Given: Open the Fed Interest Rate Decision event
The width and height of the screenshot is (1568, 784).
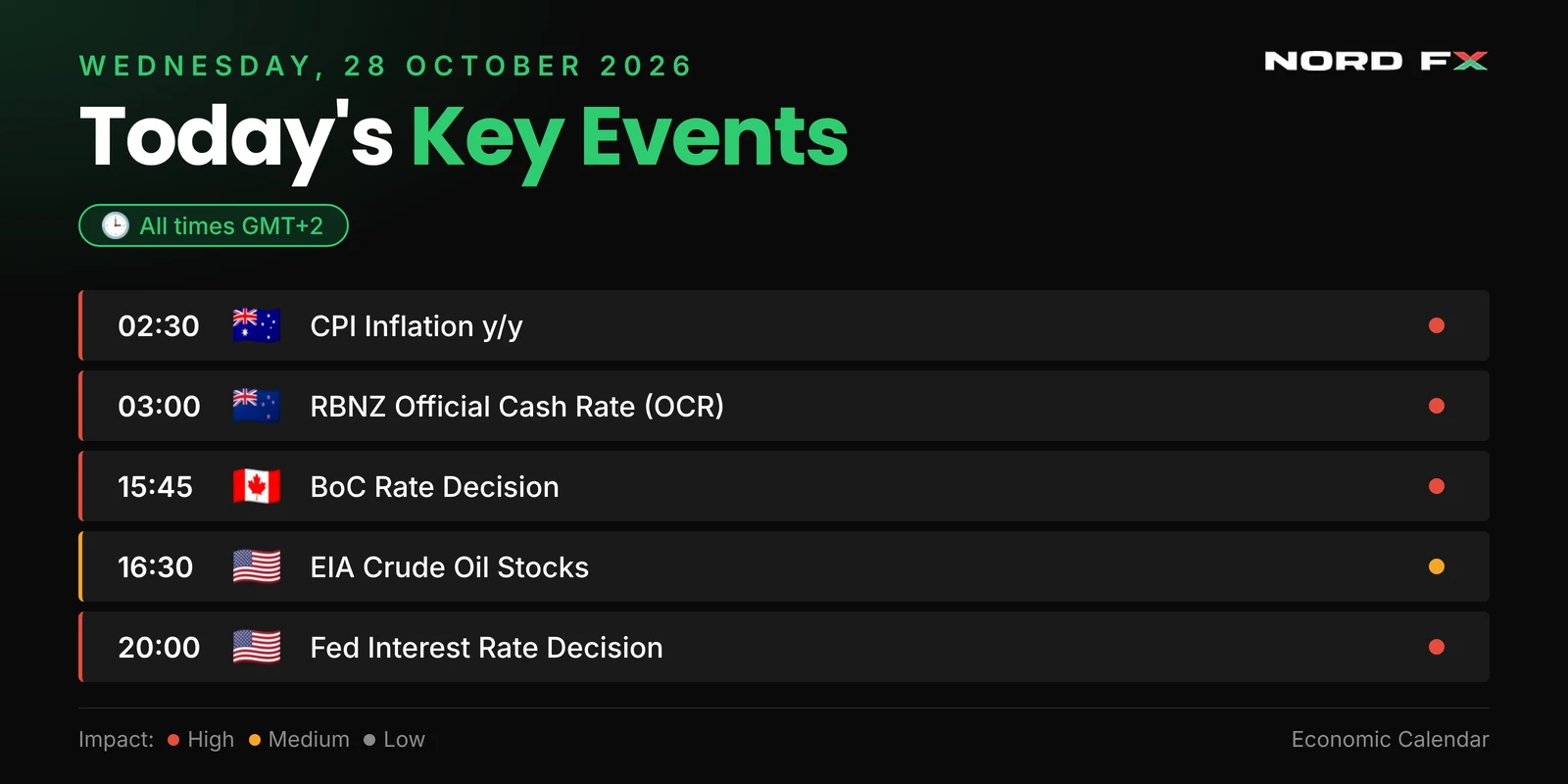Looking at the screenshot, I should (x=784, y=647).
